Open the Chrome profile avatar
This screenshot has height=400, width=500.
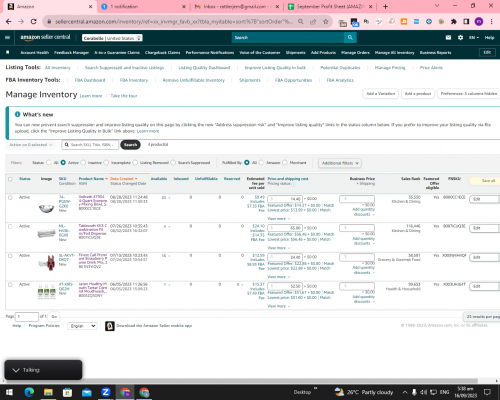click(x=479, y=22)
